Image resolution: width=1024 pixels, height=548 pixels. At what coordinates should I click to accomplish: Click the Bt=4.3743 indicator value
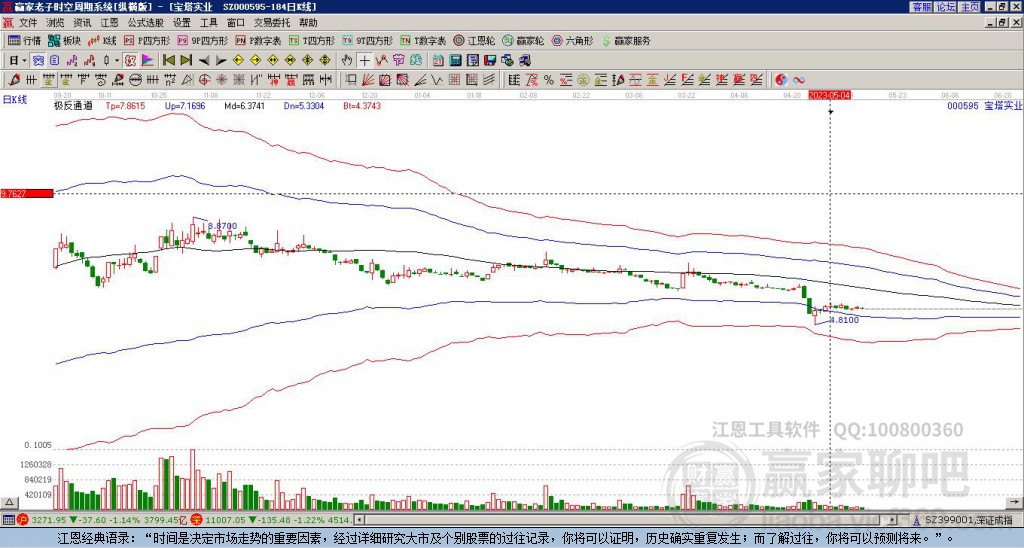(362, 105)
